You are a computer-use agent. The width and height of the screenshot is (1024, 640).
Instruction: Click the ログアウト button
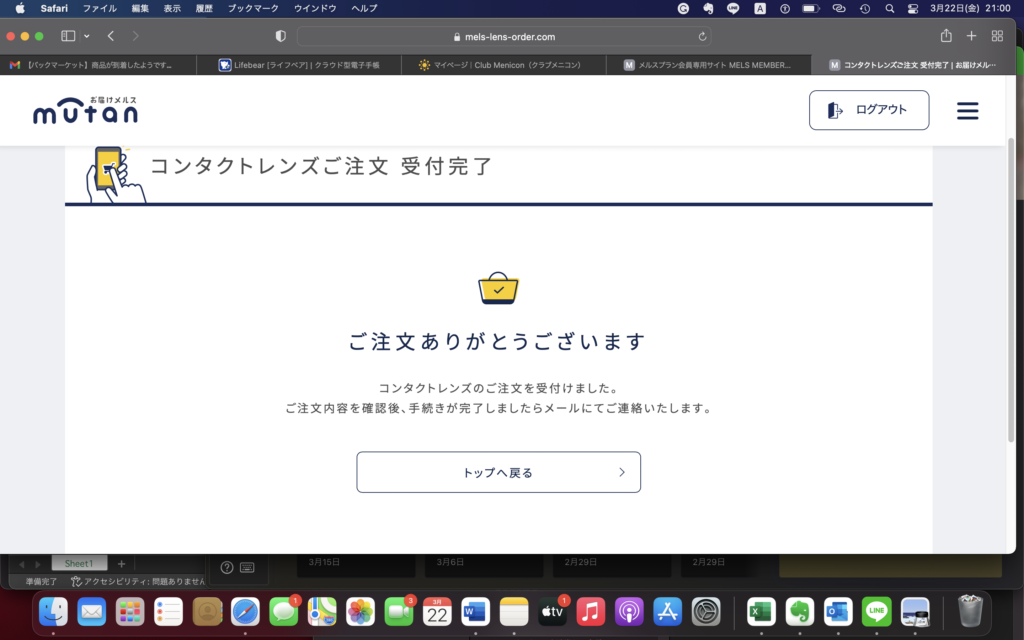868,110
